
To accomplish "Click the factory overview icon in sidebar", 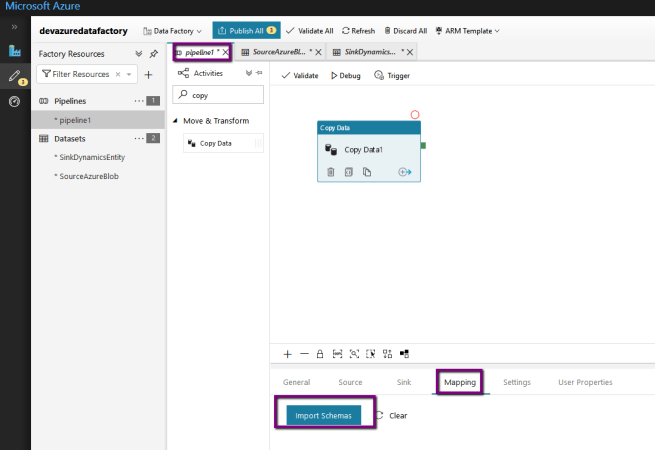I will pos(14,51).
